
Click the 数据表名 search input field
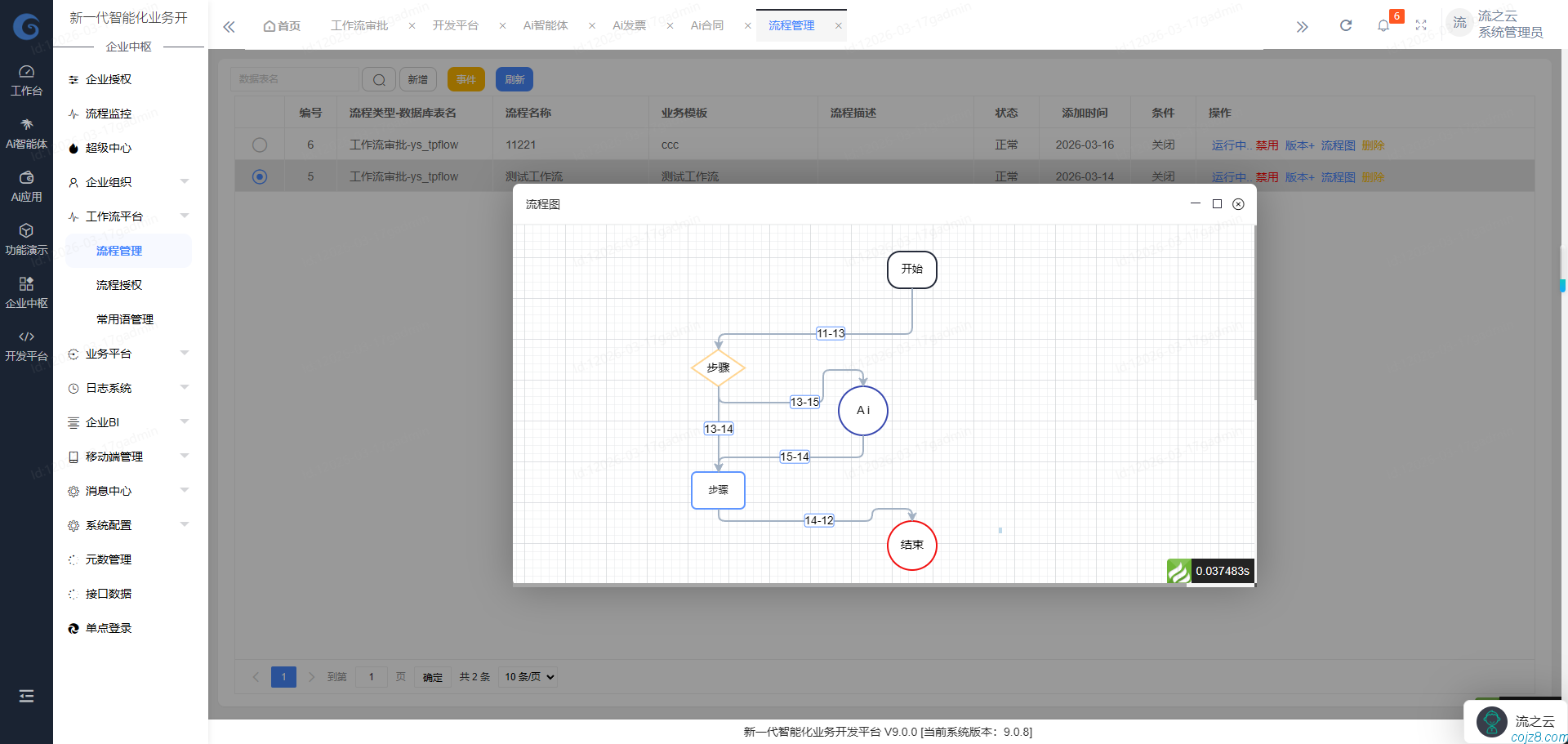pyautogui.click(x=294, y=79)
